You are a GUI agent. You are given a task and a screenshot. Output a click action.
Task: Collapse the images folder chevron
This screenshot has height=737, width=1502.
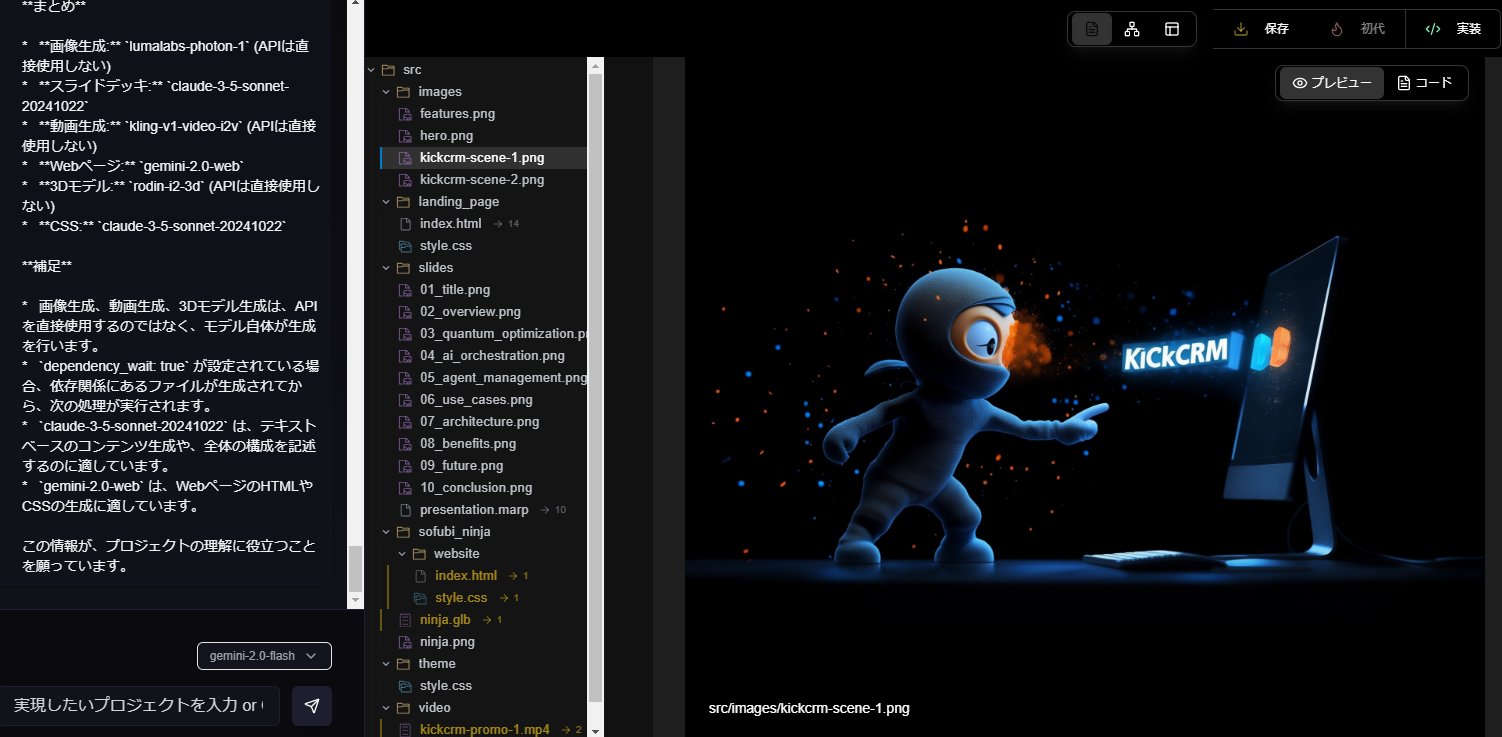[386, 92]
